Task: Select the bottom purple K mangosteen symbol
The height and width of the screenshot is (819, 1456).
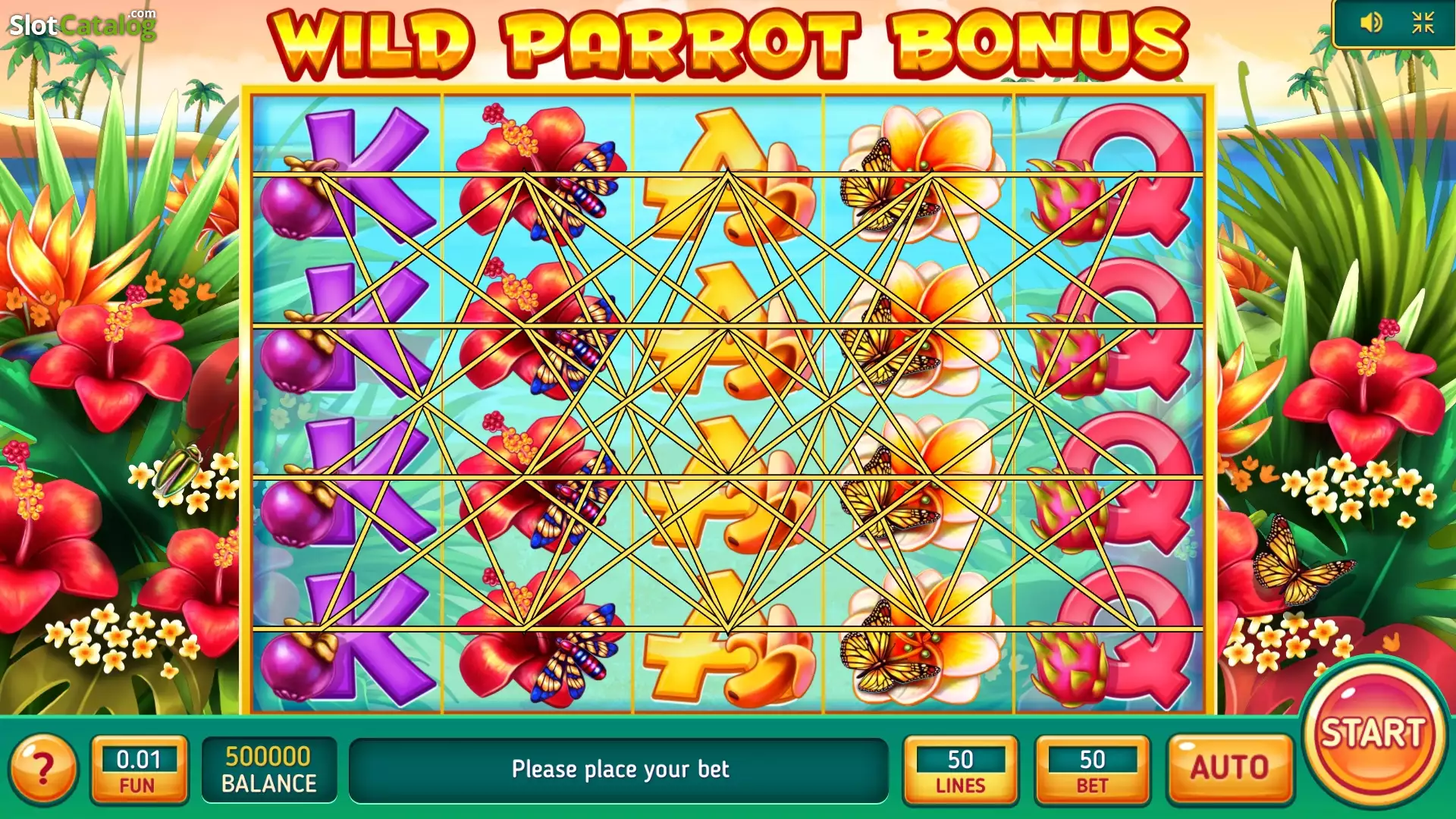Action: click(347, 639)
